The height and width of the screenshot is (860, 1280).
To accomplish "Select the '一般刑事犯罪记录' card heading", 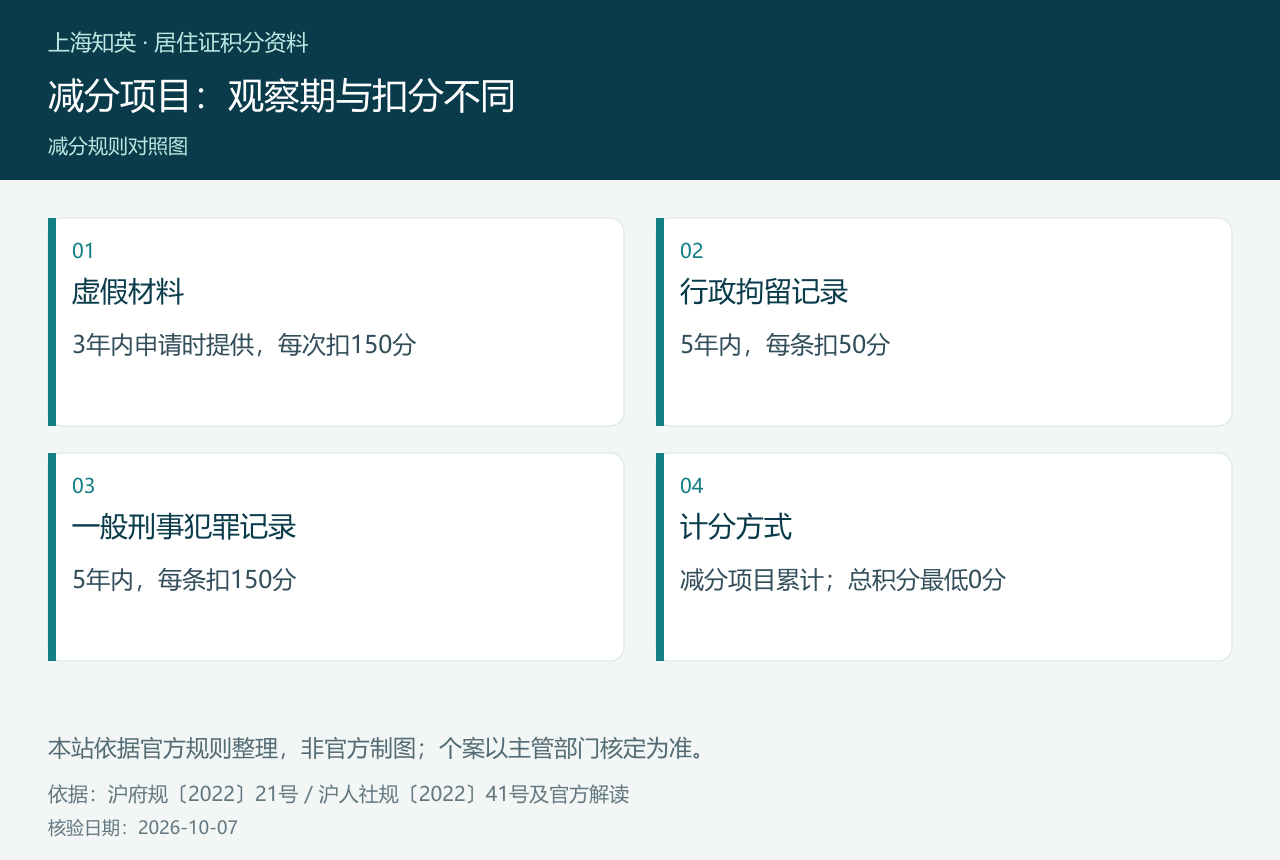I will [x=184, y=527].
